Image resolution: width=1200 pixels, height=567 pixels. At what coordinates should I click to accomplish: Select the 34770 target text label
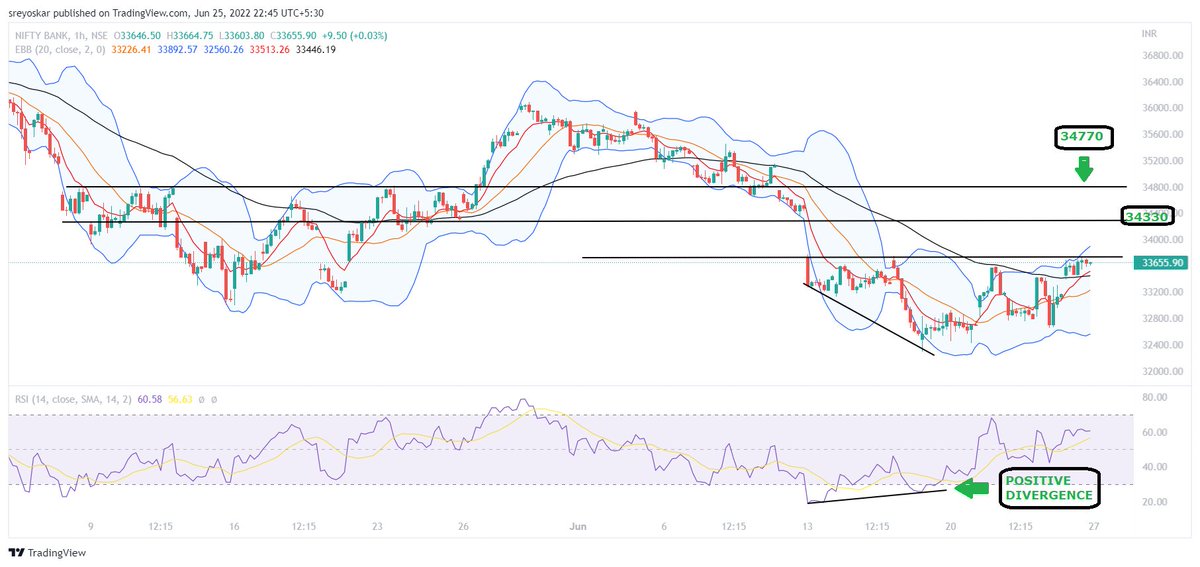1083,137
